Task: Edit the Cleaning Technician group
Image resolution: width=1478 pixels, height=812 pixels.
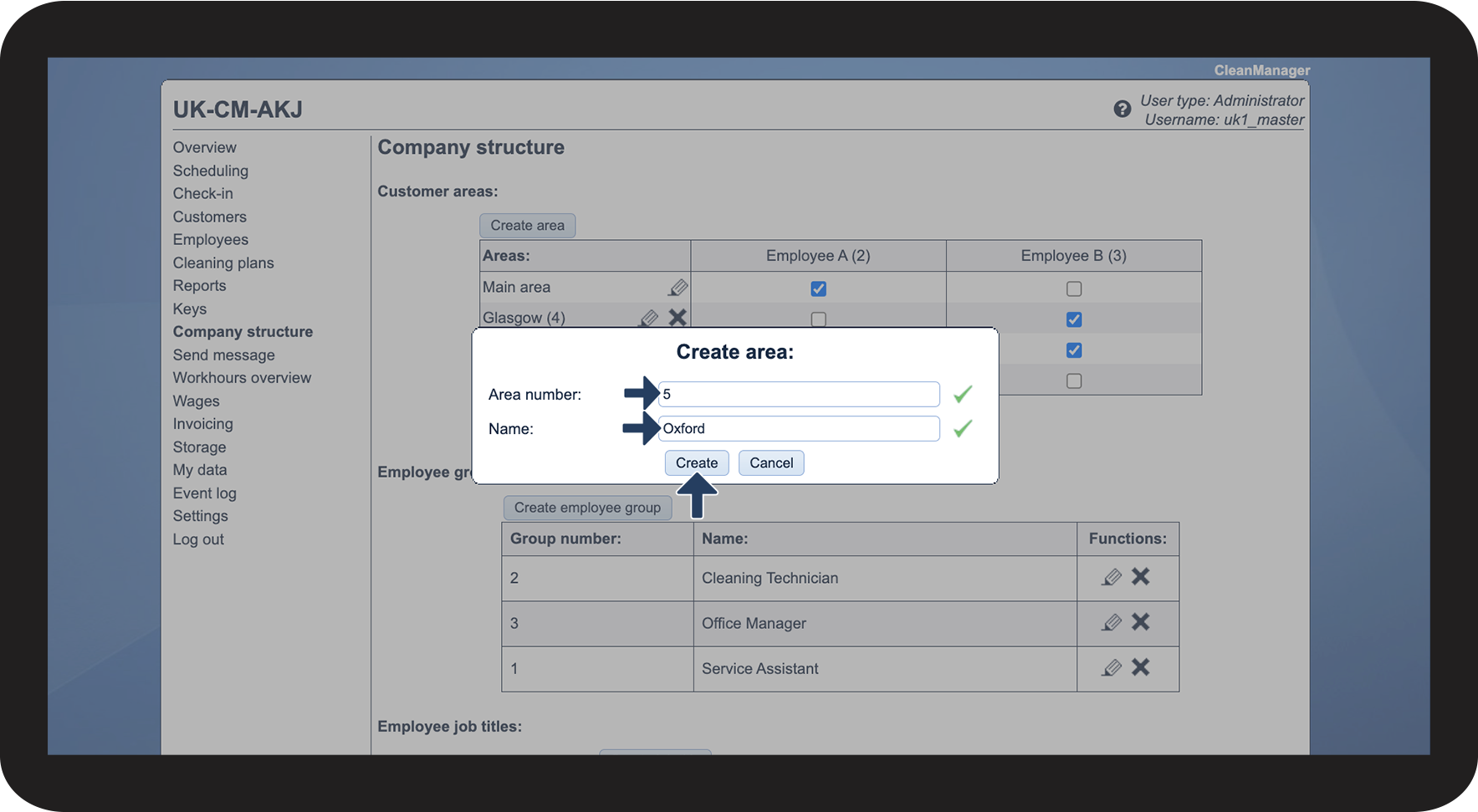Action: [x=1112, y=577]
